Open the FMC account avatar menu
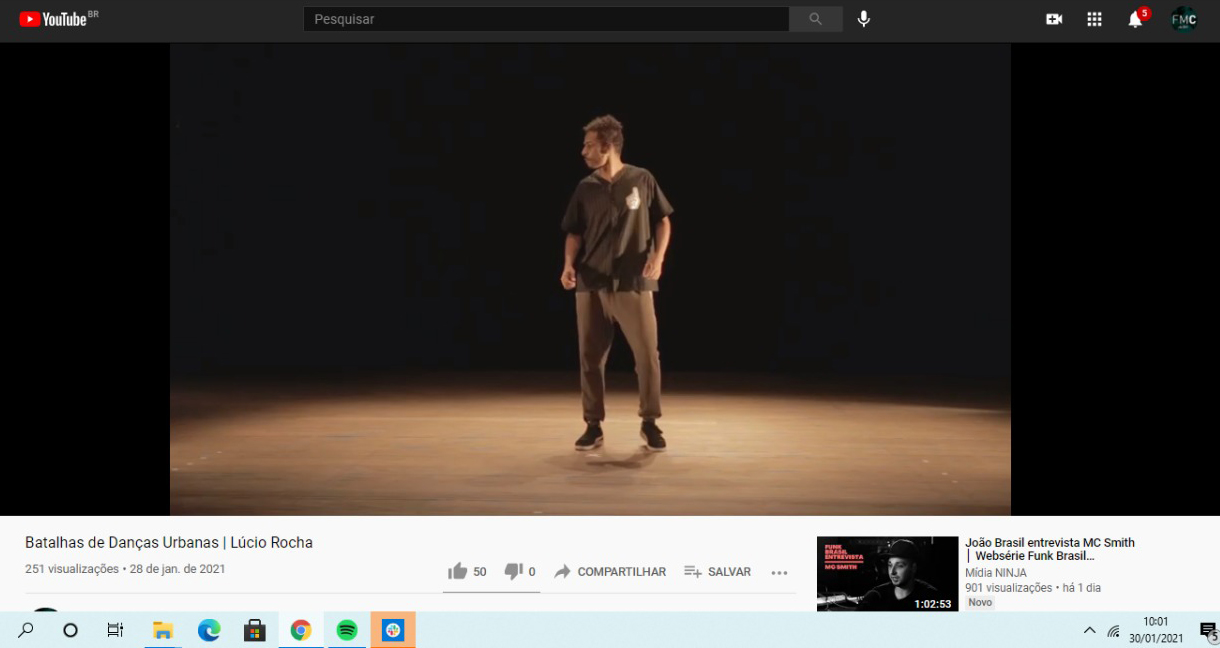1220x648 pixels. click(x=1184, y=19)
